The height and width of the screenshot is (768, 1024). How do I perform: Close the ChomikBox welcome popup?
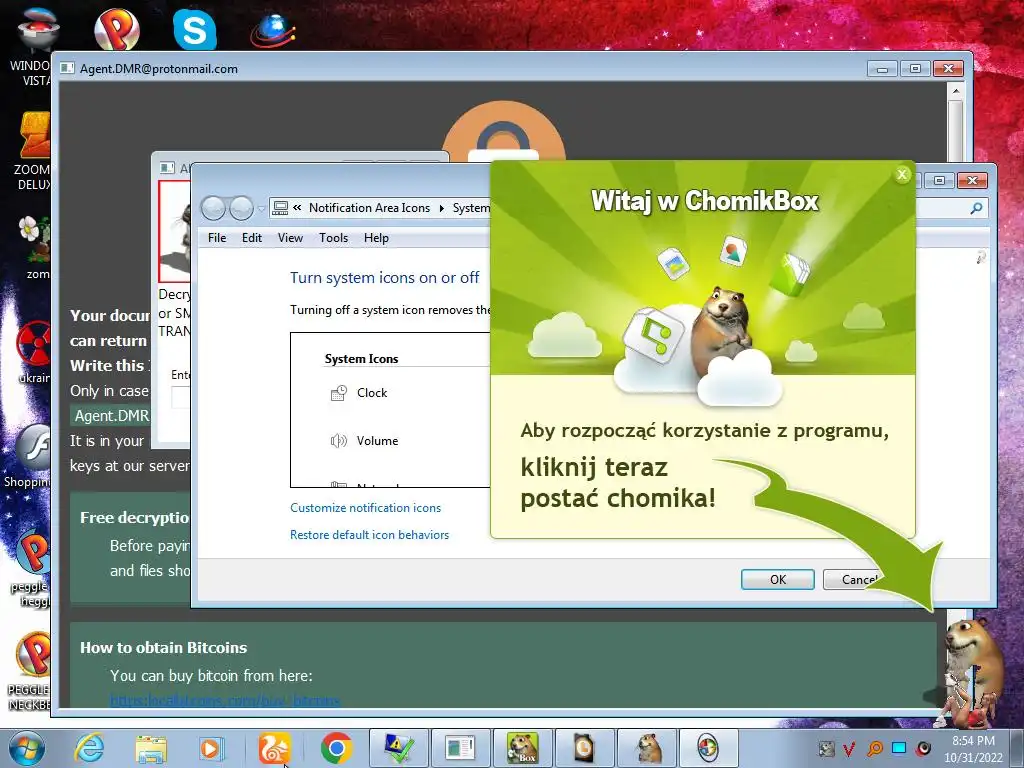coord(902,174)
